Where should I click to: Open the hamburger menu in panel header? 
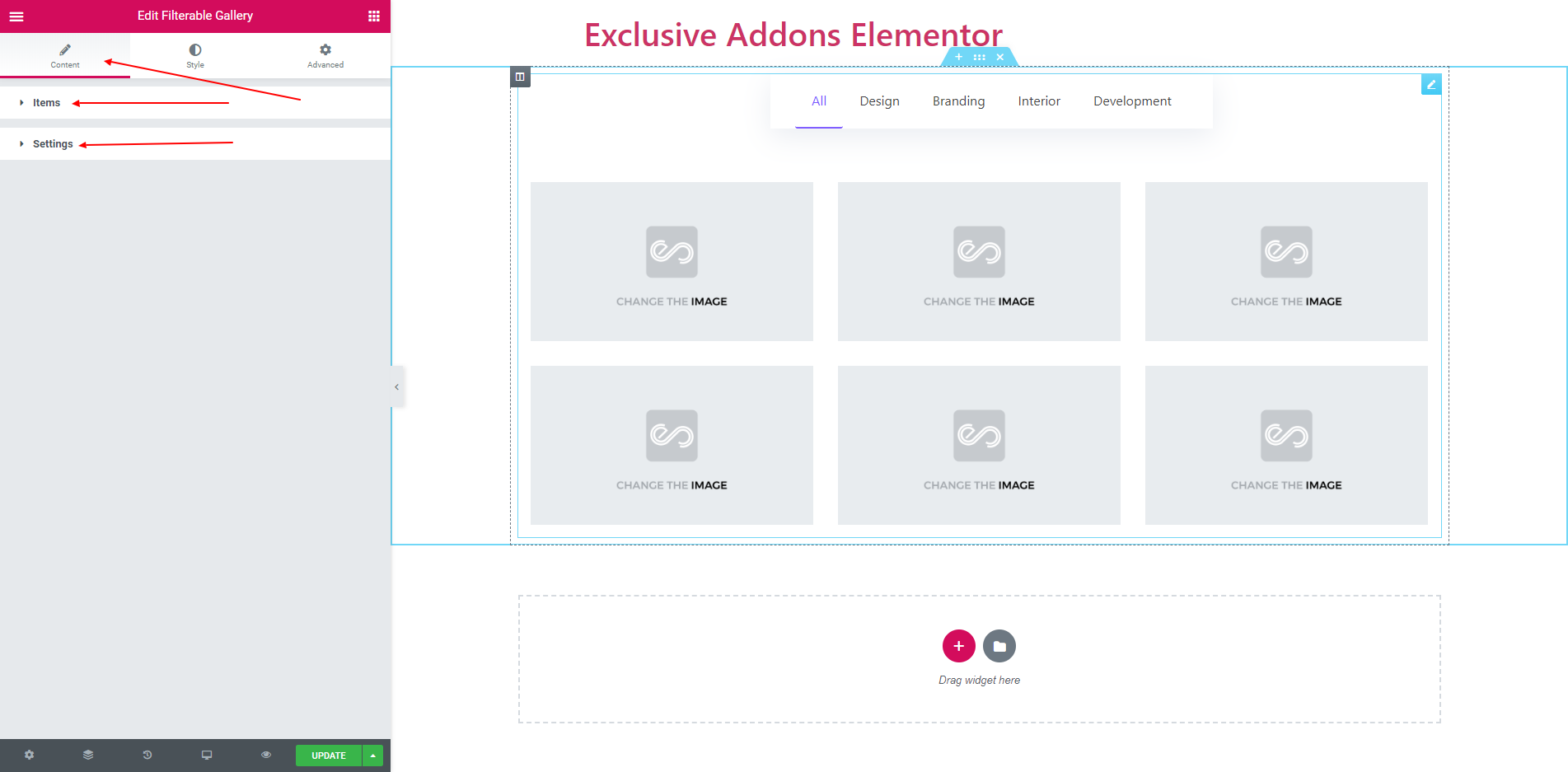tap(16, 16)
